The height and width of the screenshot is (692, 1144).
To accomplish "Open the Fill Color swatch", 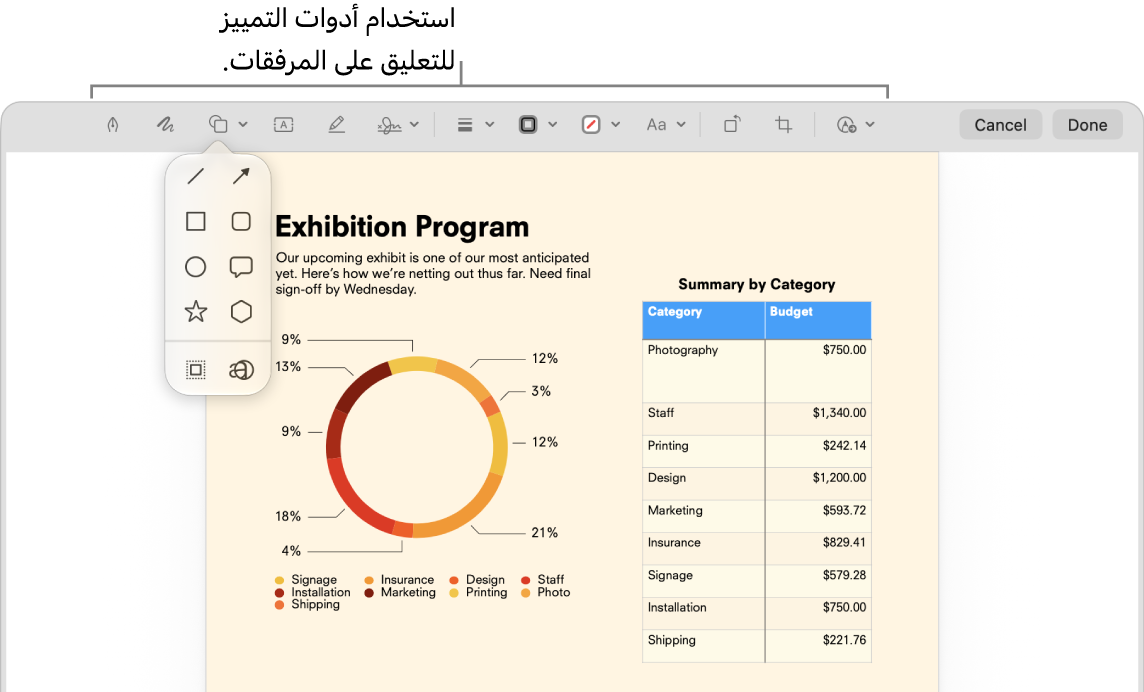I will click(600, 125).
